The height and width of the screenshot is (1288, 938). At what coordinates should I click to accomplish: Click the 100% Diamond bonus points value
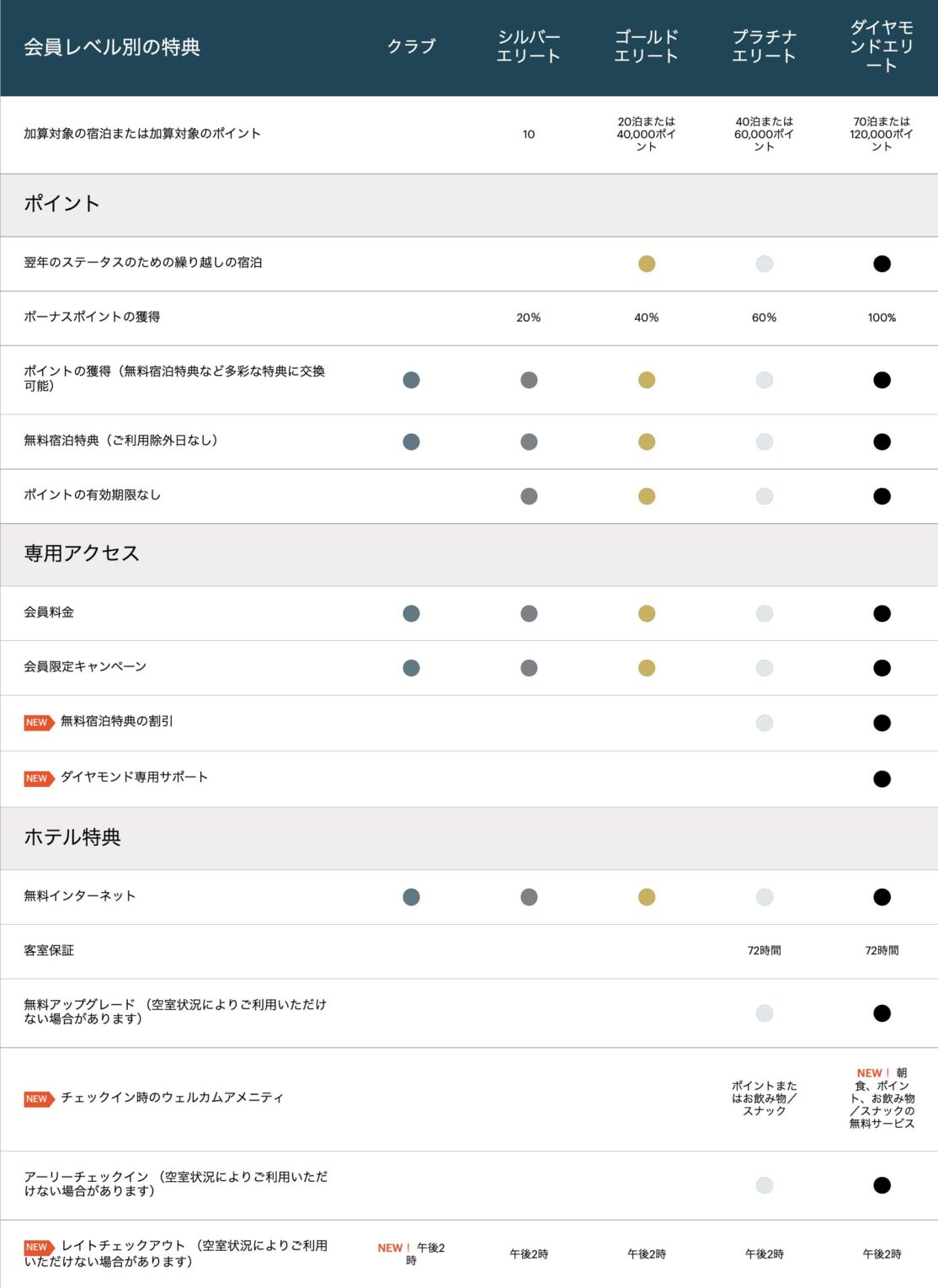[882, 318]
